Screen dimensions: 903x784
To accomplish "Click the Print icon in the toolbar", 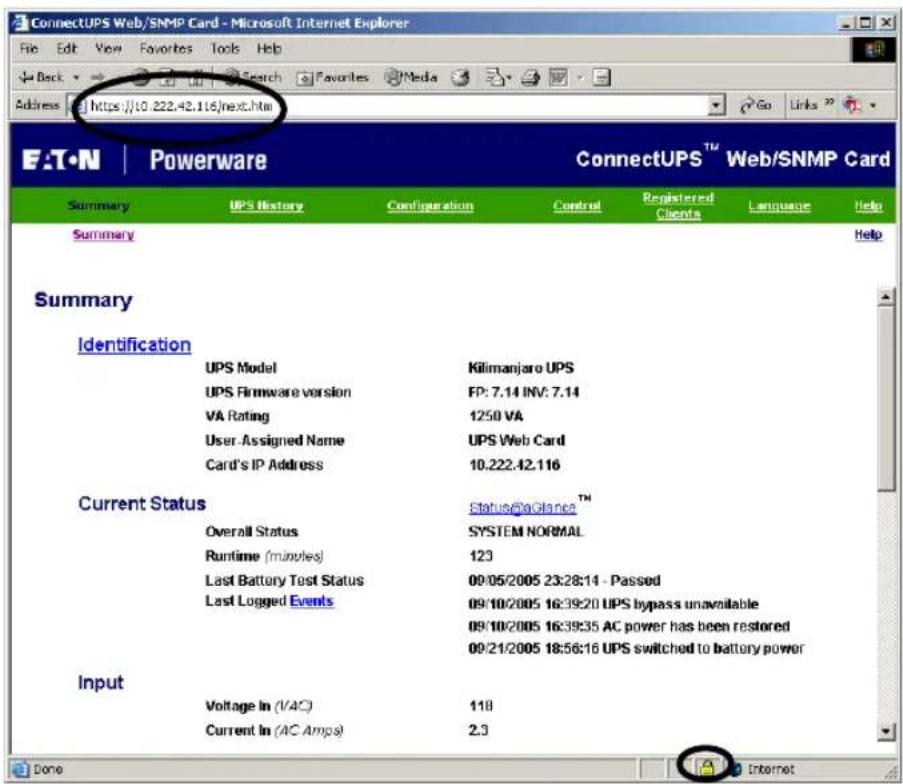I will point(530,77).
